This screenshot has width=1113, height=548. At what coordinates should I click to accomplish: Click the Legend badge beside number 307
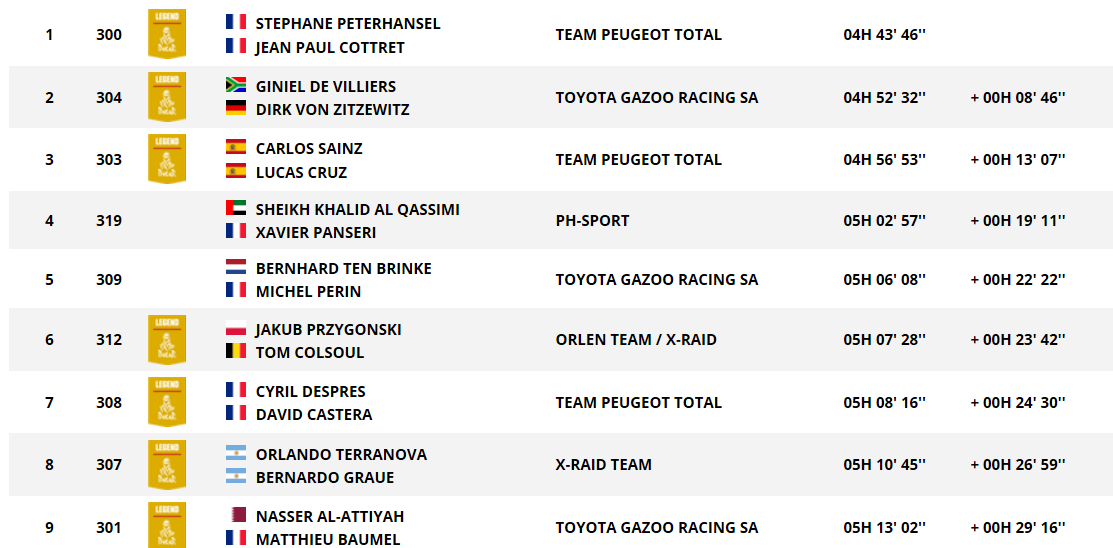167,464
